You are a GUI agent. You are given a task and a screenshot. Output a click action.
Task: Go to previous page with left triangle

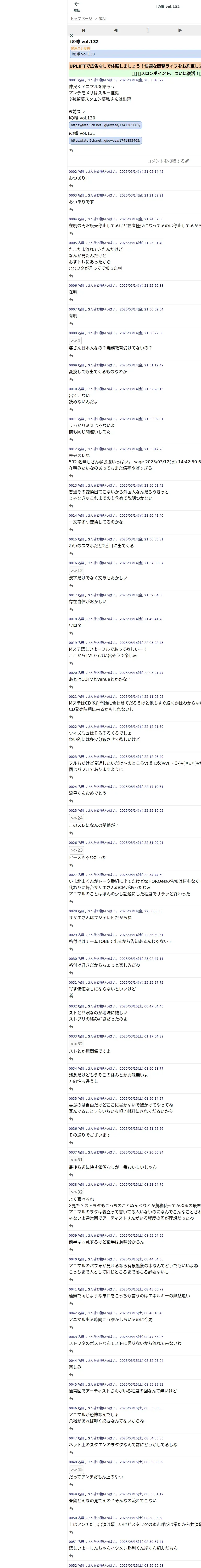point(116,30)
